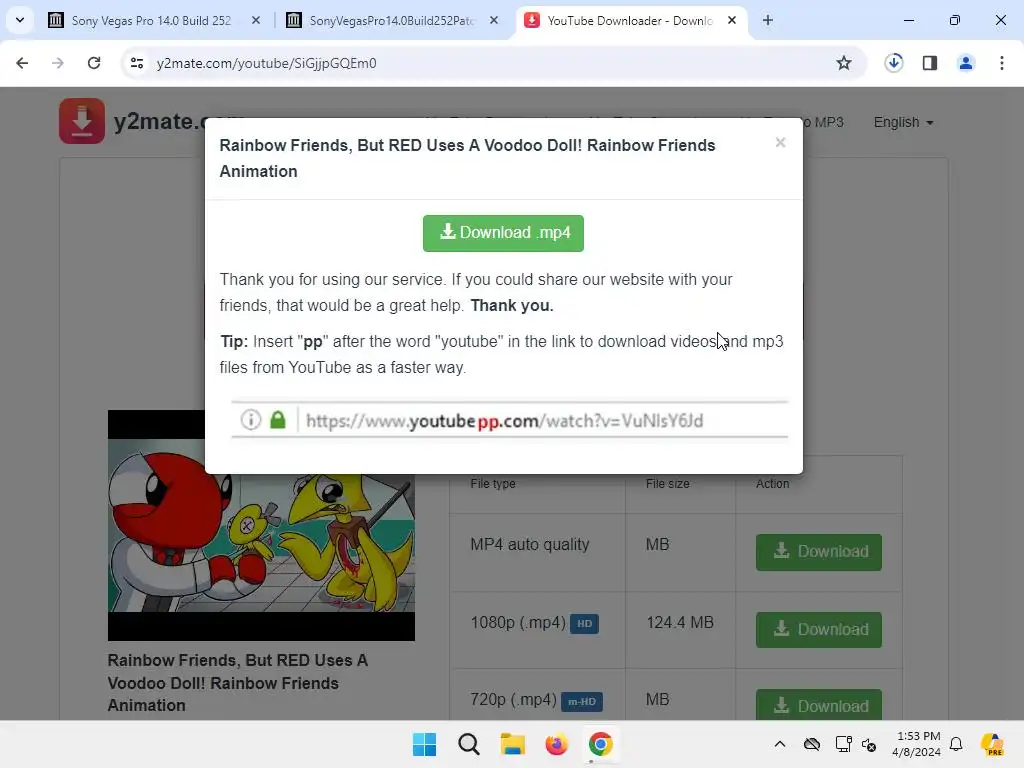Click the muted volume tray icon
The height and width of the screenshot is (768, 1024).
click(x=869, y=744)
